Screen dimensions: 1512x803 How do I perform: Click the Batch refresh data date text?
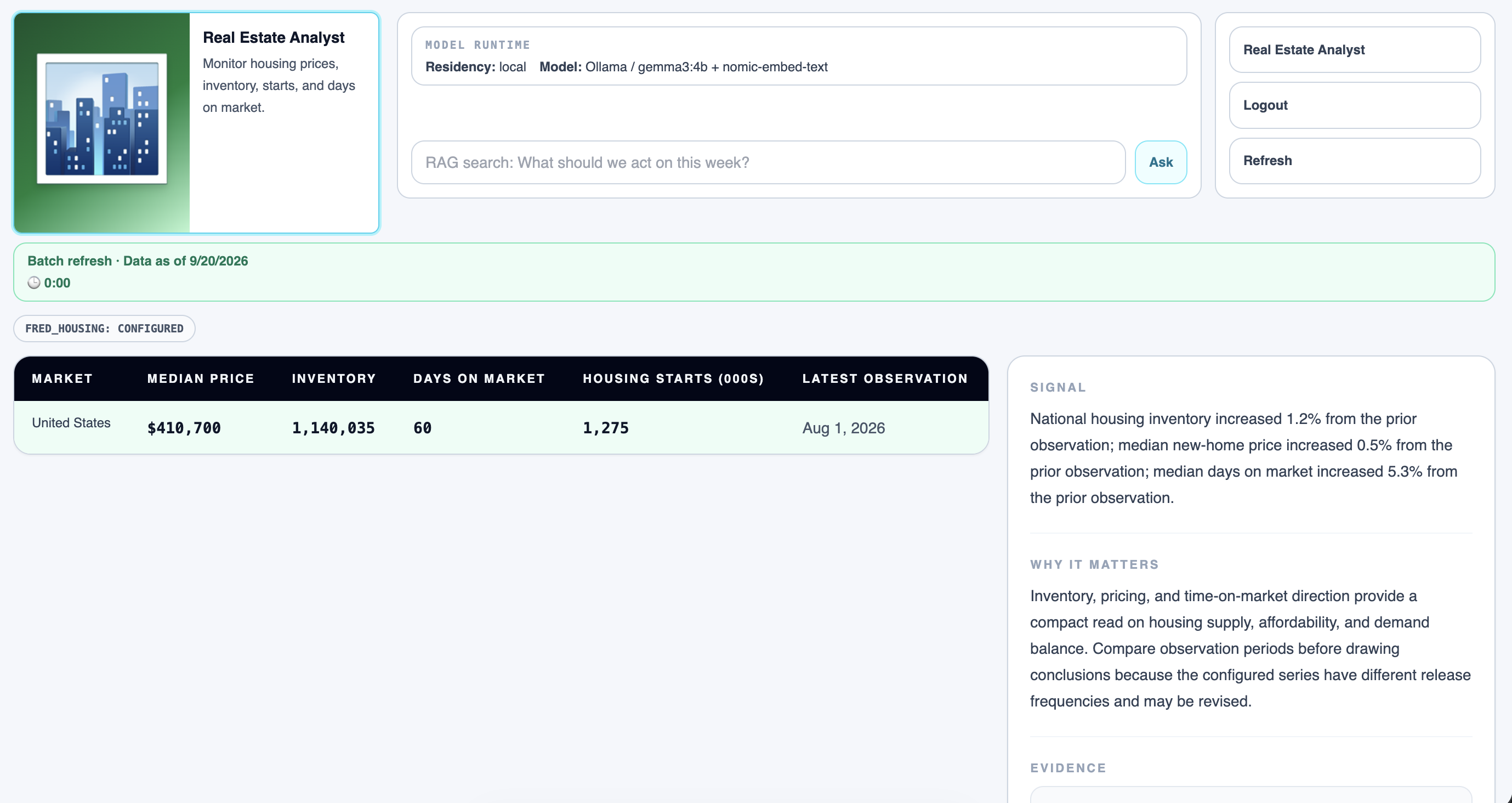pos(138,261)
